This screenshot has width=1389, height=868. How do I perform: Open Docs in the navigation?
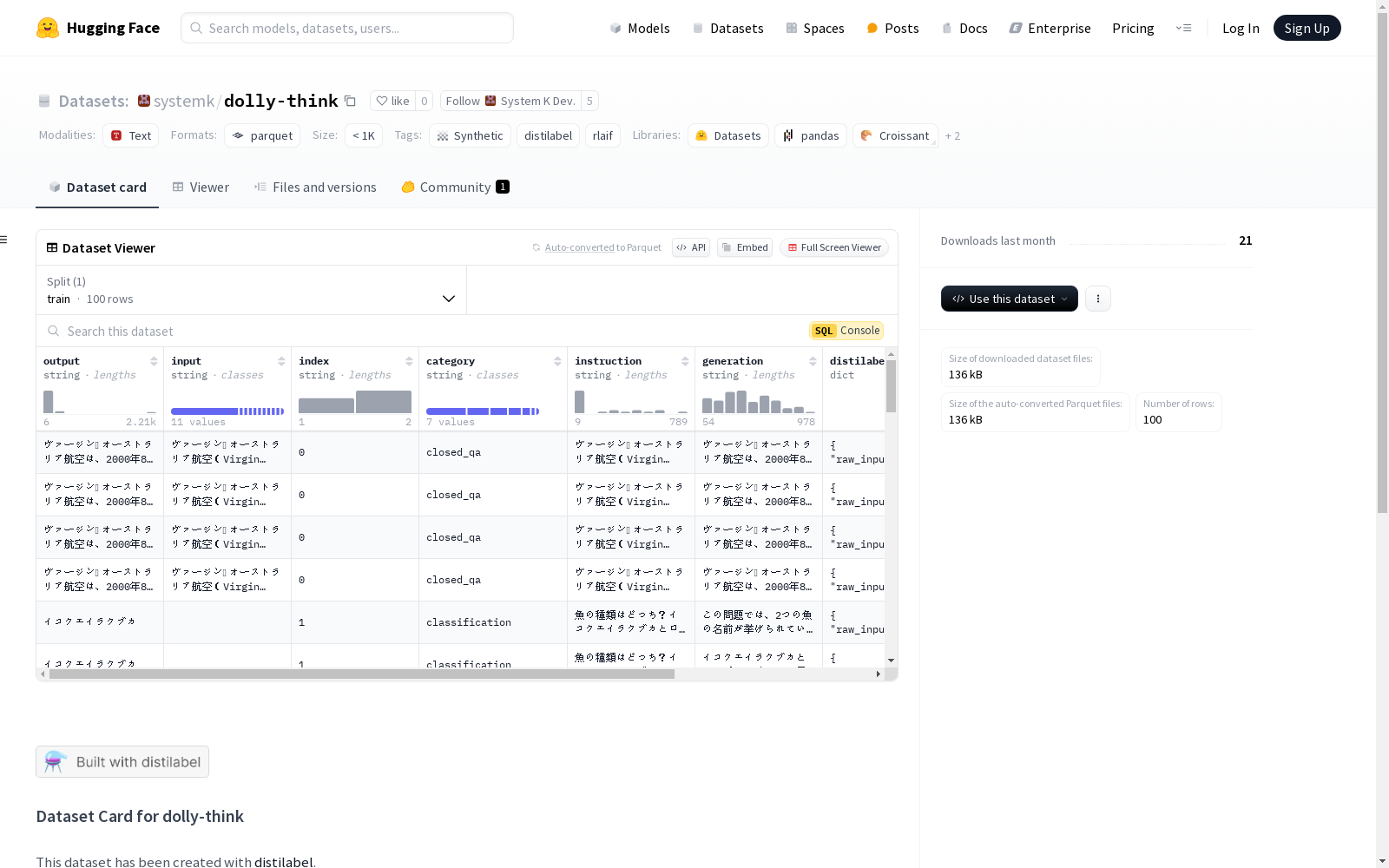964,28
